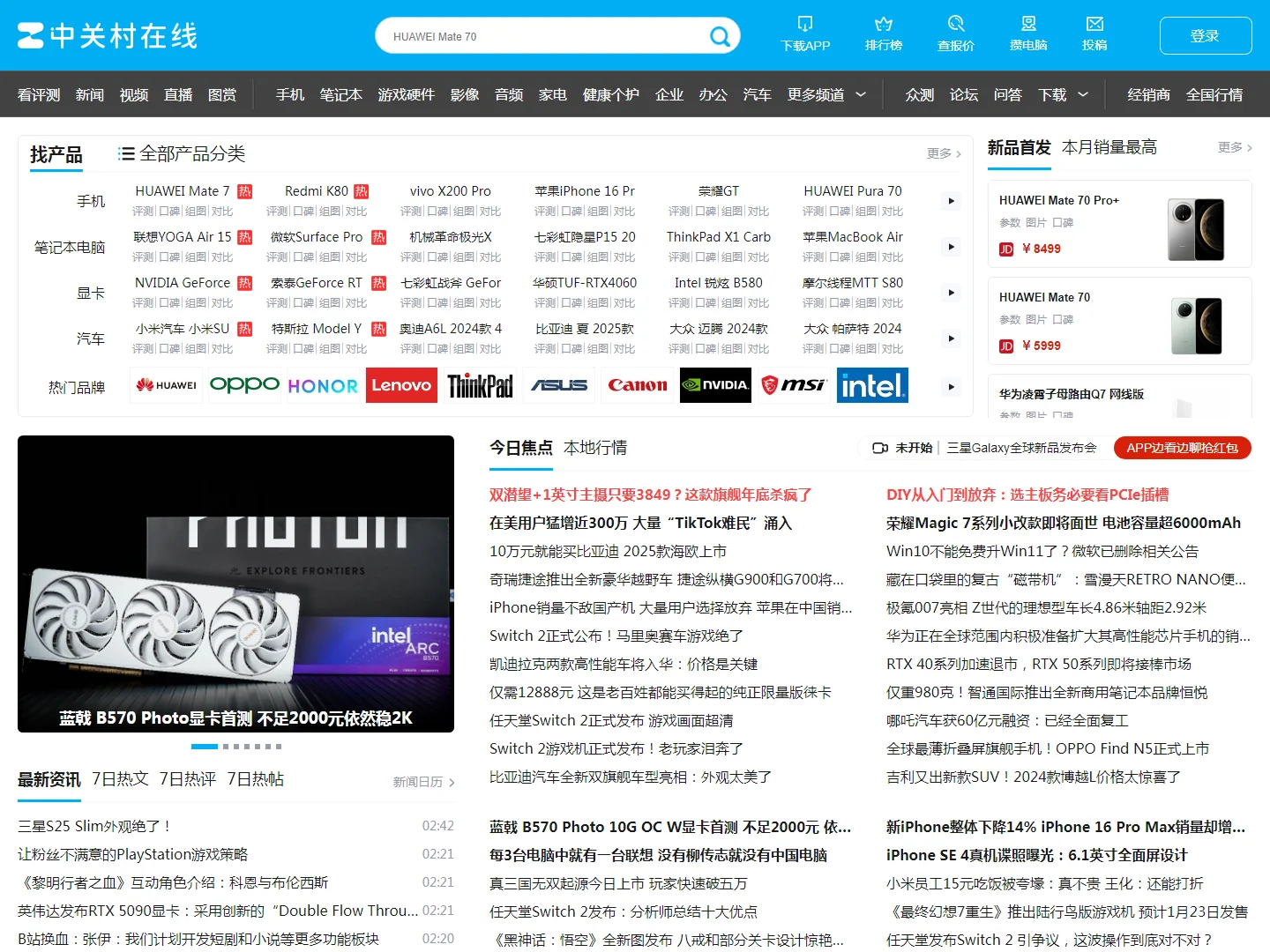
Task: Expand the 显卡 row arrow
Action: 951,293
